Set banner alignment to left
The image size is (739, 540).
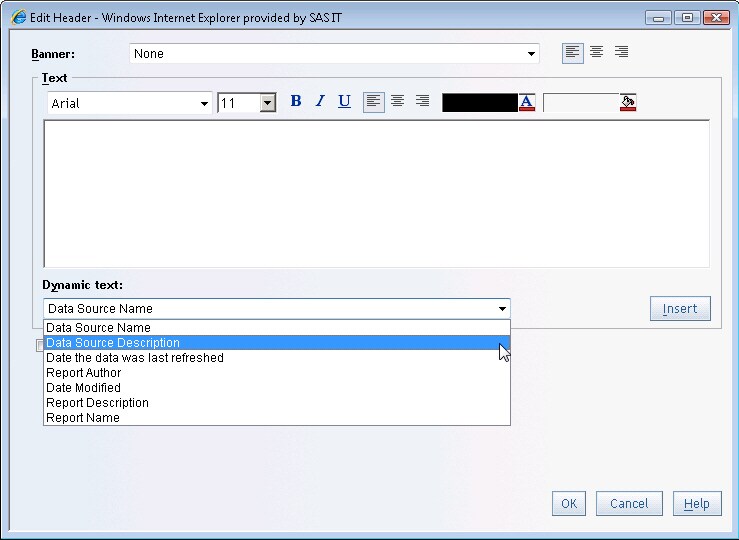point(572,52)
